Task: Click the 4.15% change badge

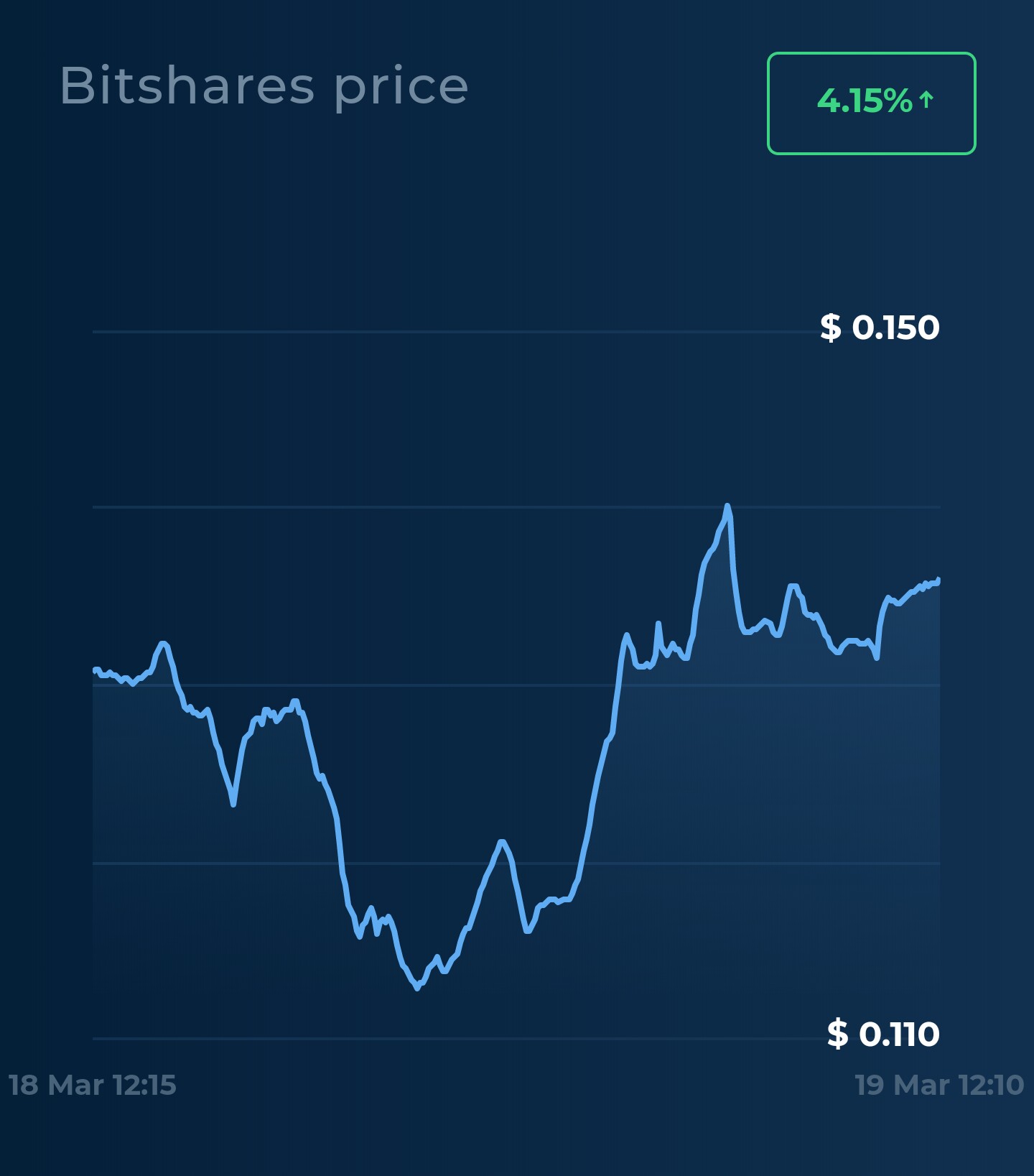Action: coord(871,103)
